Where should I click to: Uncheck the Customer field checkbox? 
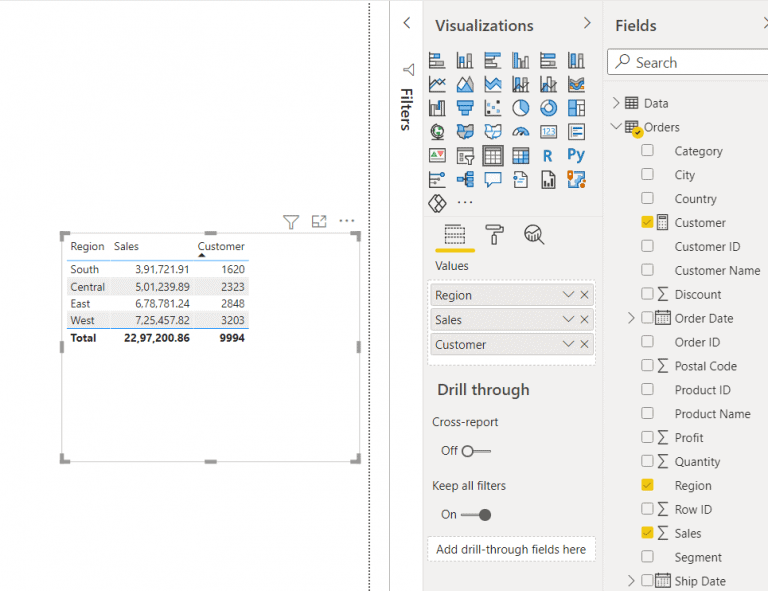647,222
